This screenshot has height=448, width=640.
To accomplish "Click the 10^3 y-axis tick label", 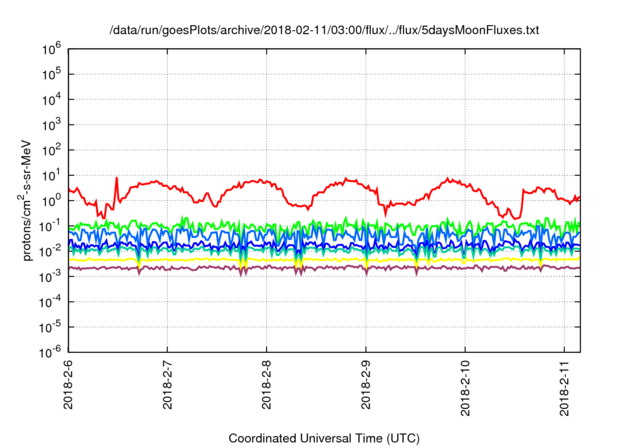I will [x=51, y=126].
